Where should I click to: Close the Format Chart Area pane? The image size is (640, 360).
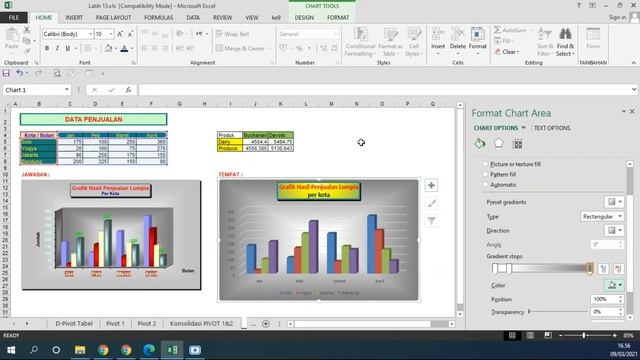(632, 111)
